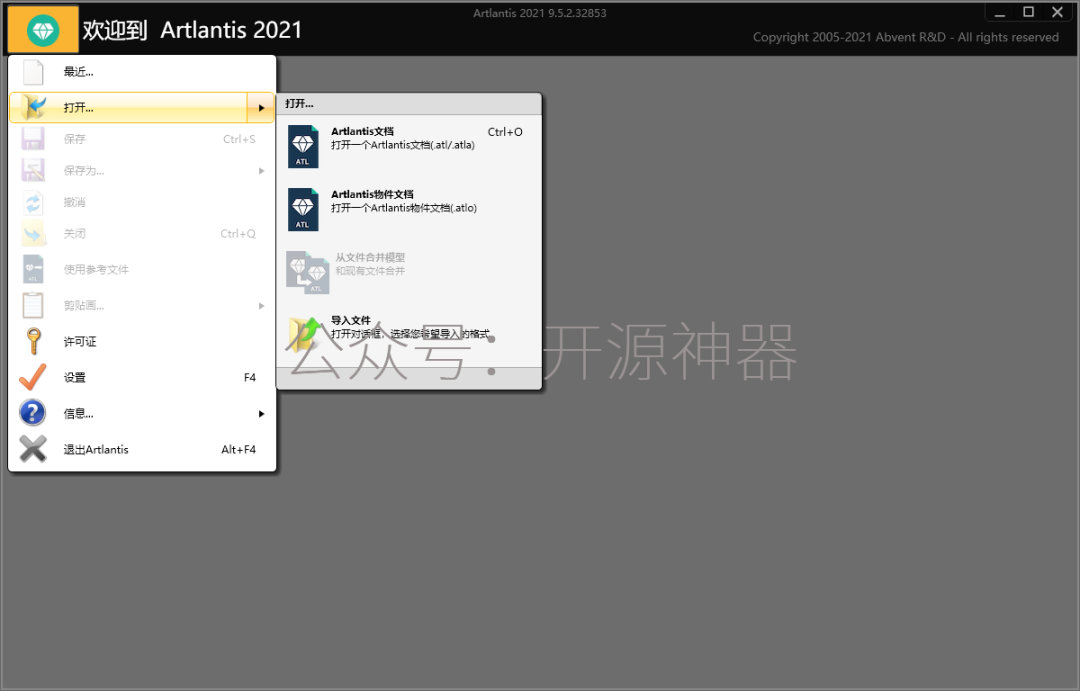
Task: Choose 保存 from the menu
Action: click(142, 138)
